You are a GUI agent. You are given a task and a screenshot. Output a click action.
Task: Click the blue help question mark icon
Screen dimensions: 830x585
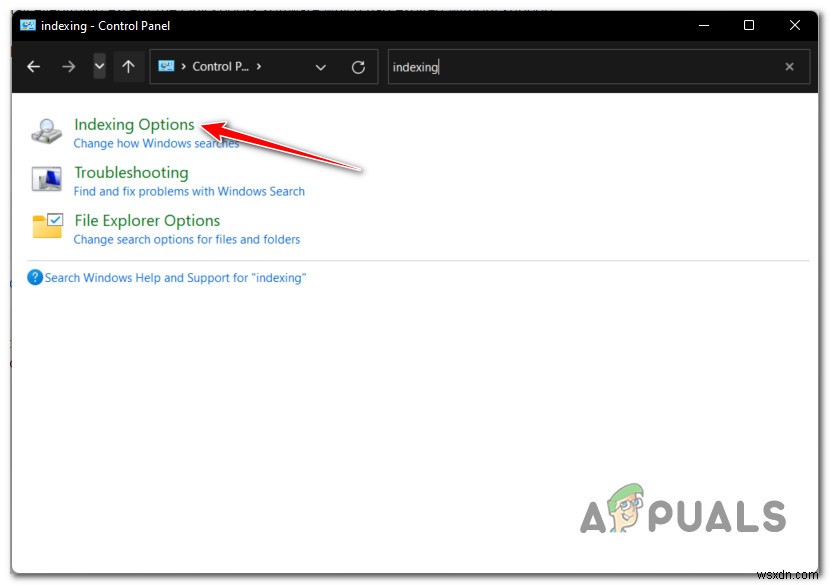[35, 277]
